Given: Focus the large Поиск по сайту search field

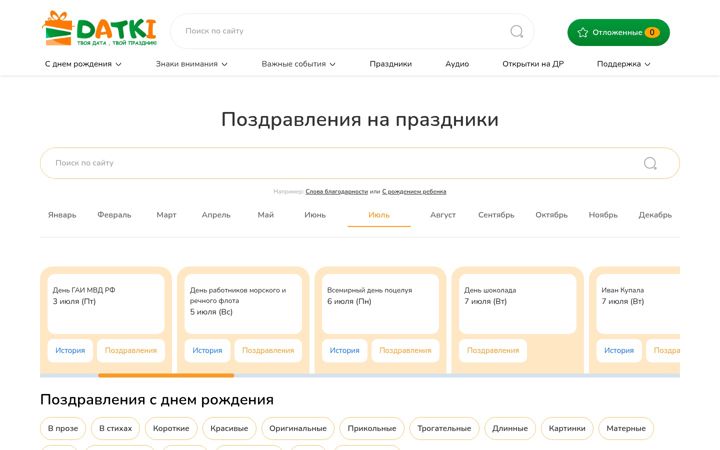Looking at the screenshot, I should [360, 163].
